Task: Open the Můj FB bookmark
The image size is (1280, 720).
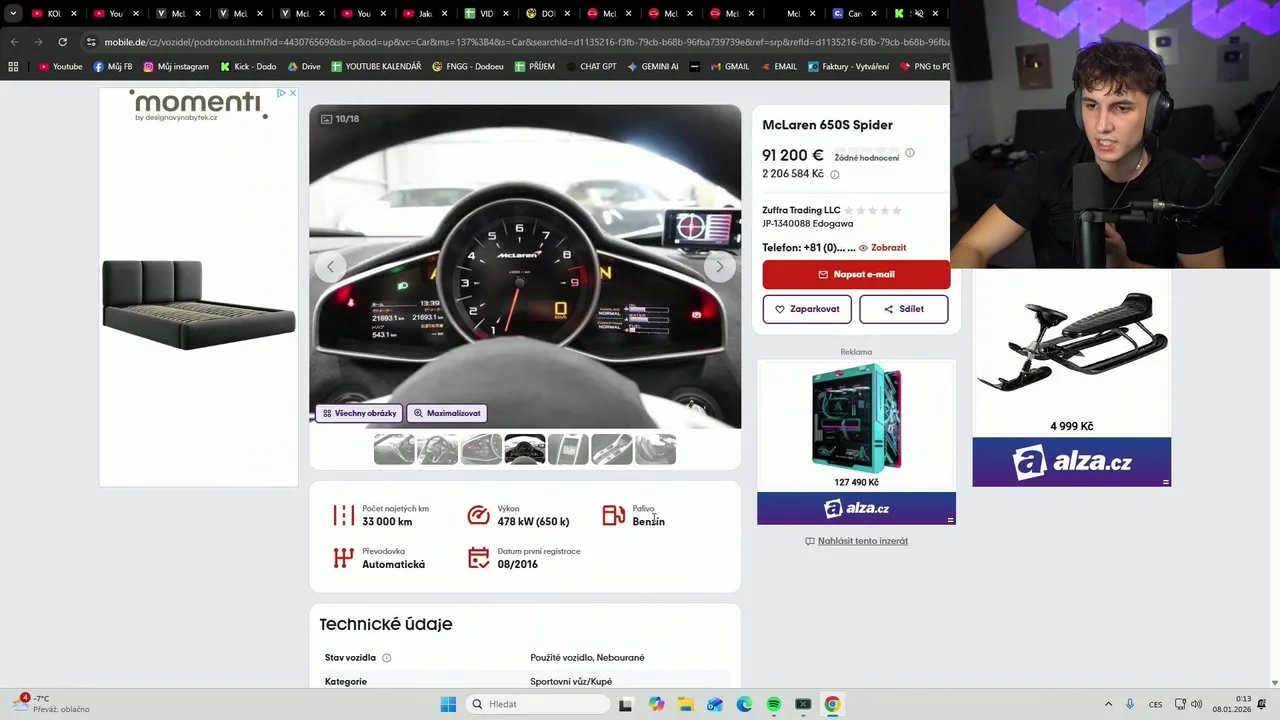Action: click(x=113, y=67)
